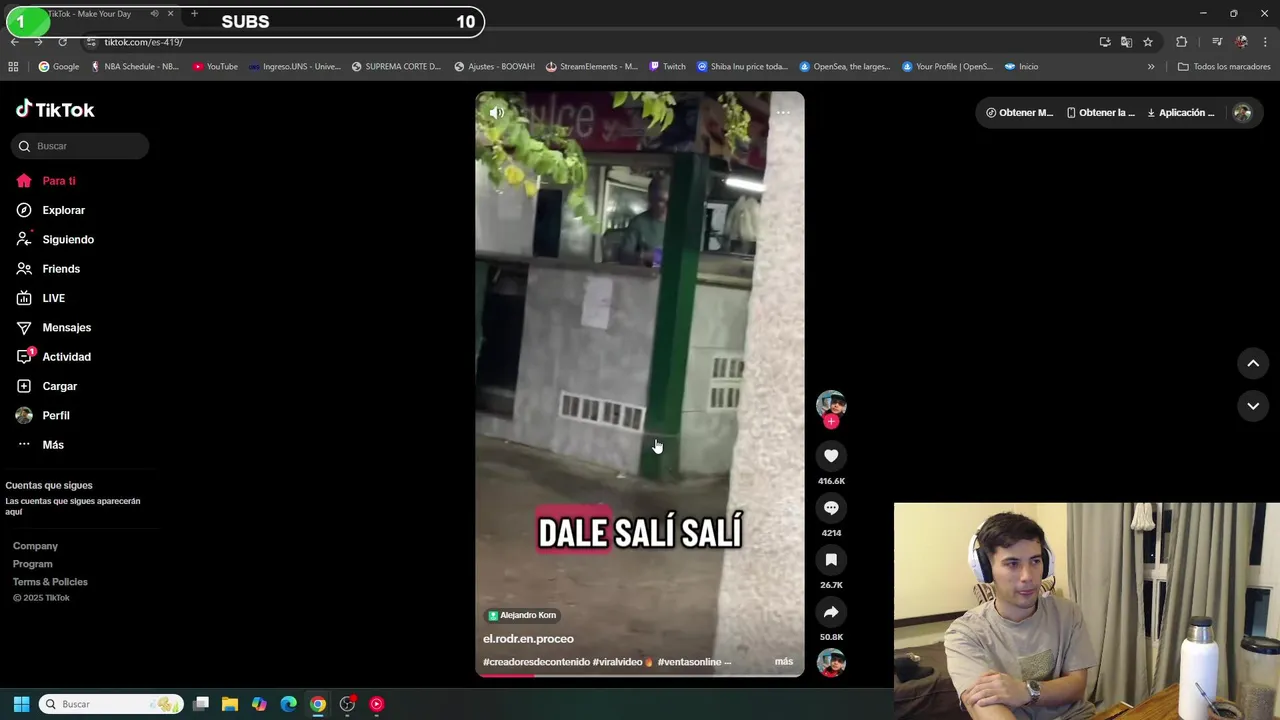Open the comments on the video
Screen dimensions: 1280x720
pos(831,508)
